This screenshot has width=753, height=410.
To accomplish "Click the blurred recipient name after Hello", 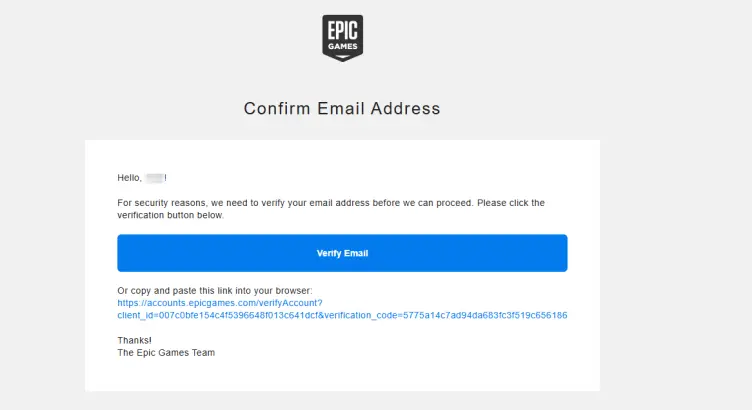I will tap(155, 178).
